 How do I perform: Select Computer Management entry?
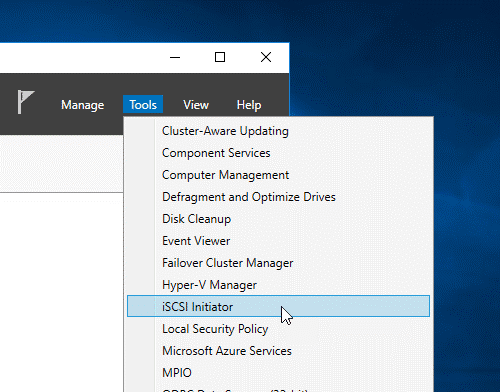278,175
